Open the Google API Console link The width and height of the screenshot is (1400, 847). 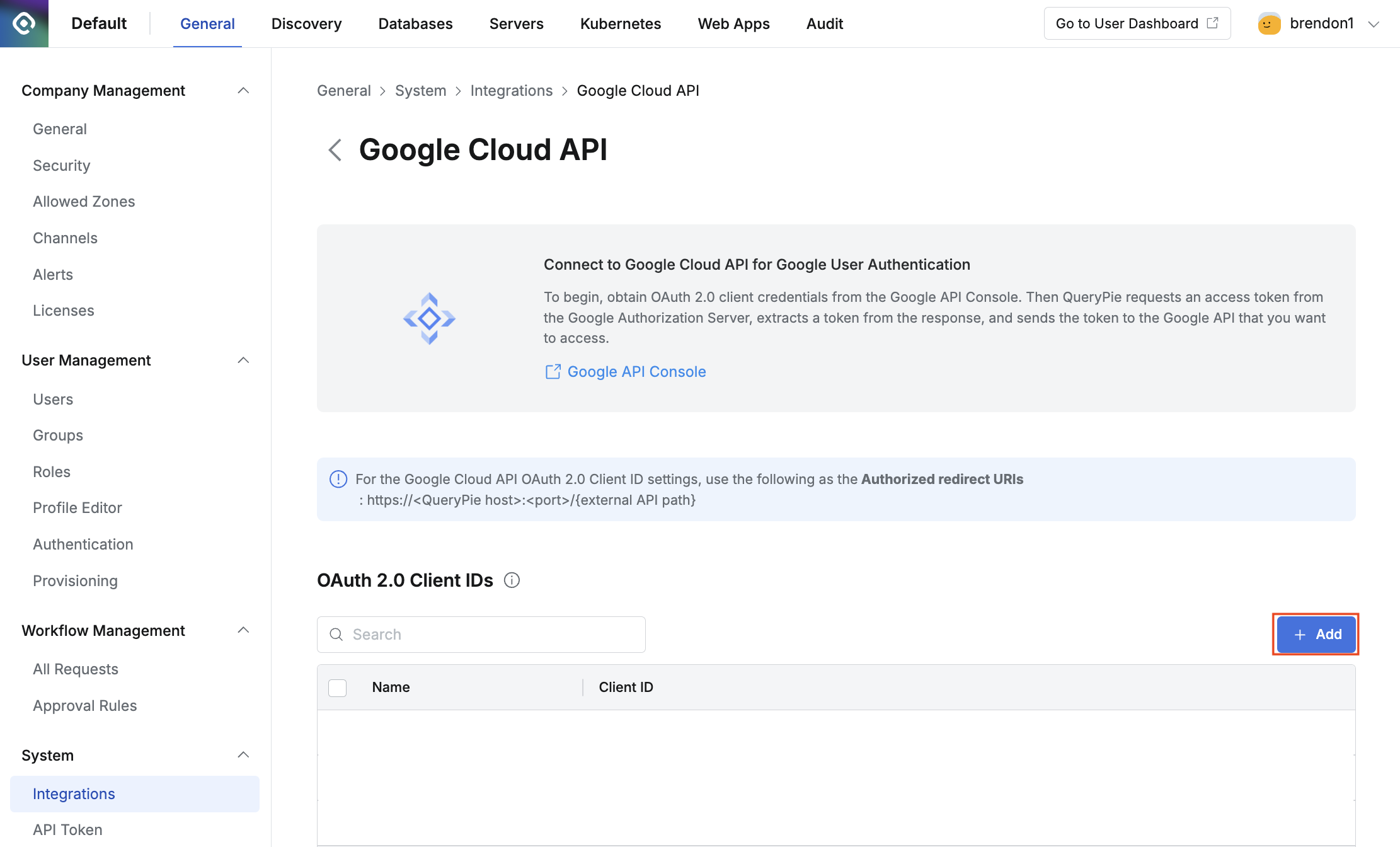636,372
